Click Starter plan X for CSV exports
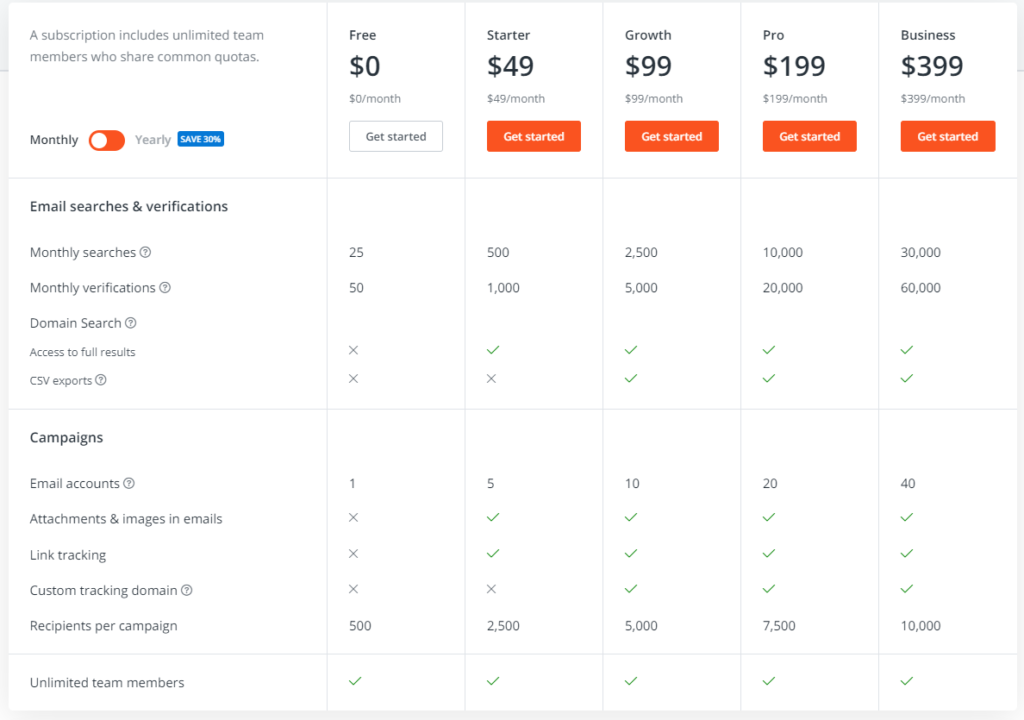Image resolution: width=1024 pixels, height=720 pixels. [491, 378]
